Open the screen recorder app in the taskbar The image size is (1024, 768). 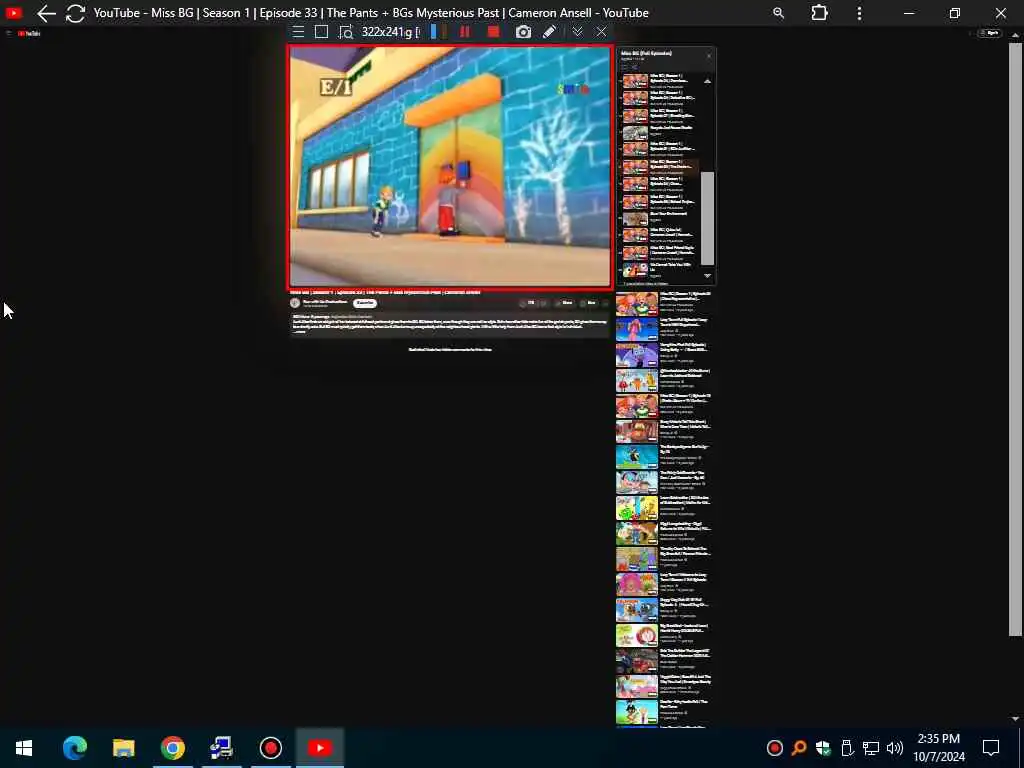[x=270, y=748]
